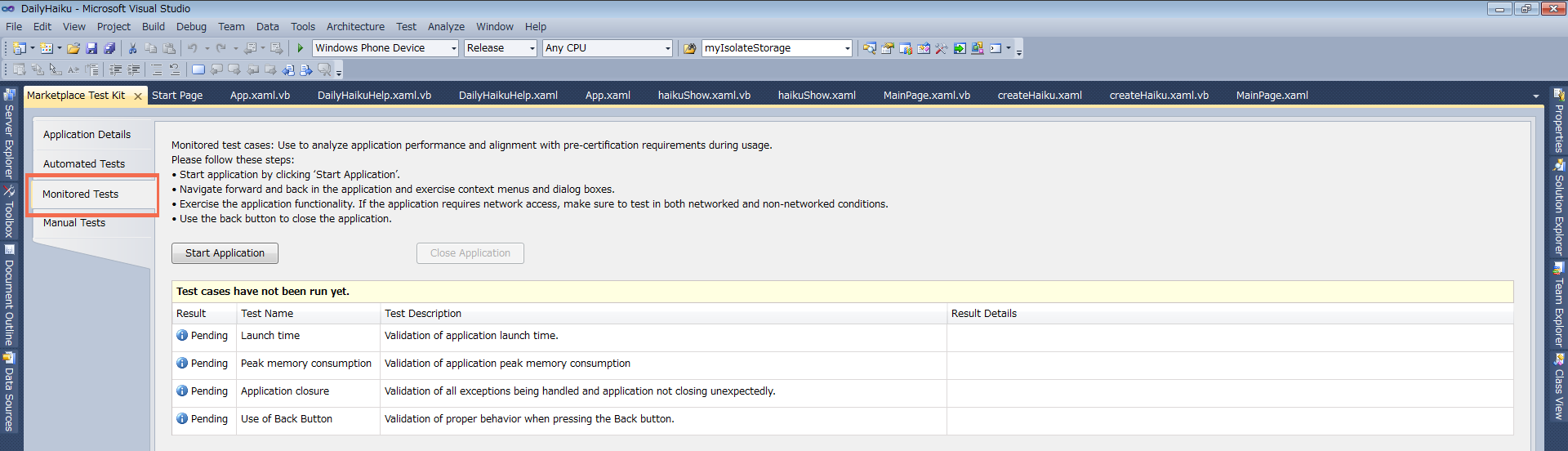
Task: Open the Properties Window toolbar icon
Action: (x=887, y=48)
